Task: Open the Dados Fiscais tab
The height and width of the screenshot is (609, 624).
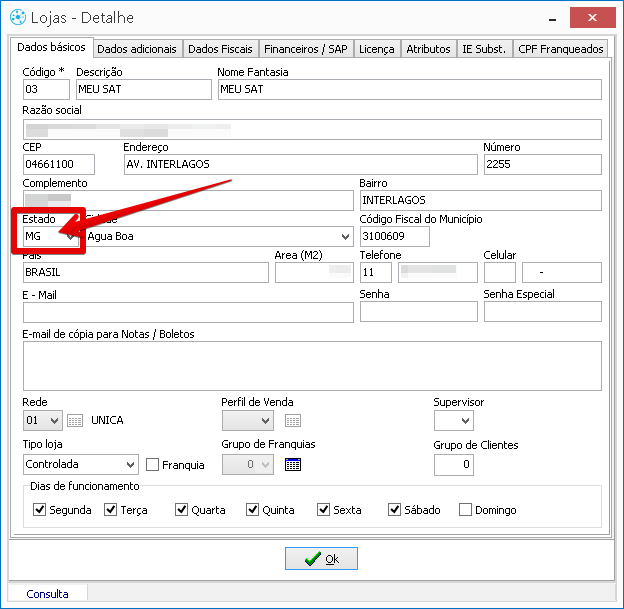Action: (220, 49)
